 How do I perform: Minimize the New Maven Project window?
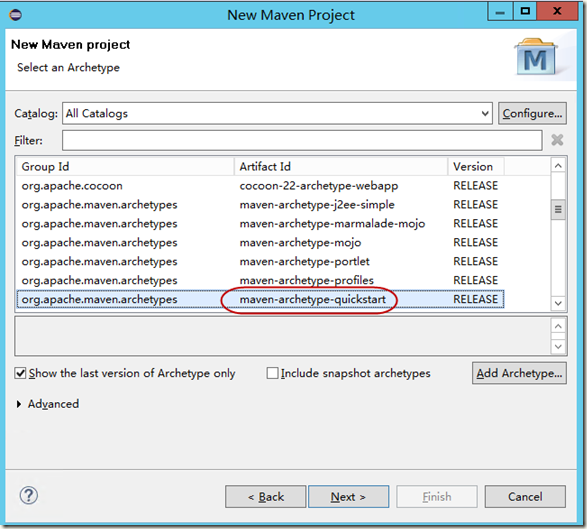click(x=500, y=11)
